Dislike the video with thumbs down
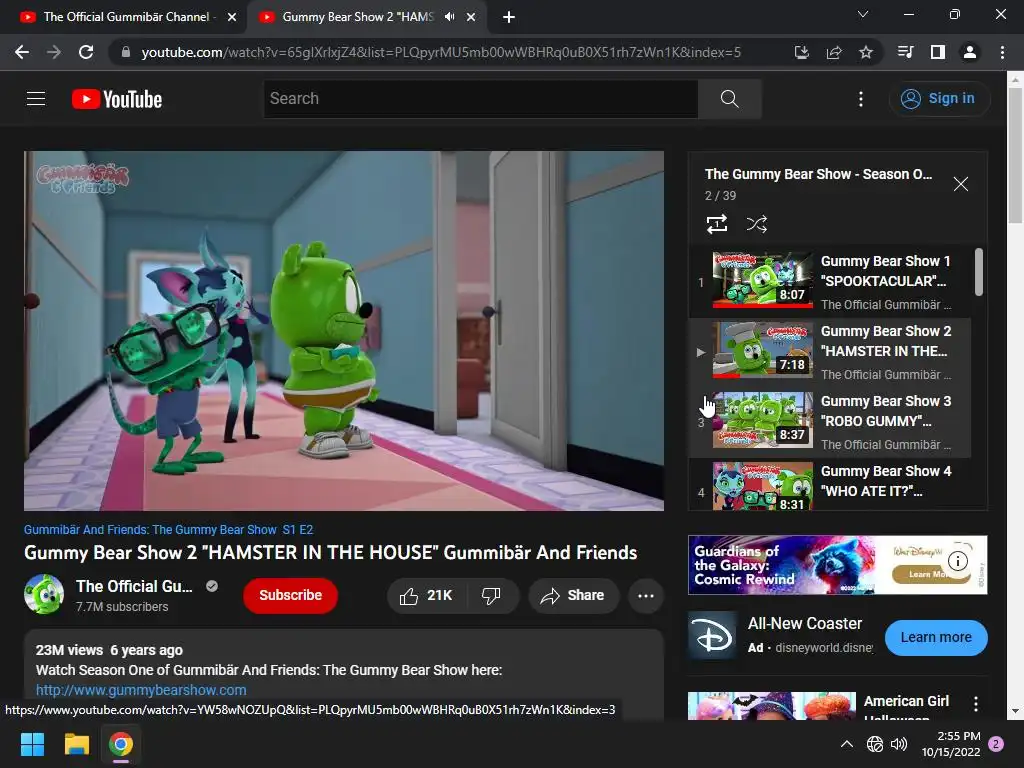1024x768 pixels. [492, 596]
